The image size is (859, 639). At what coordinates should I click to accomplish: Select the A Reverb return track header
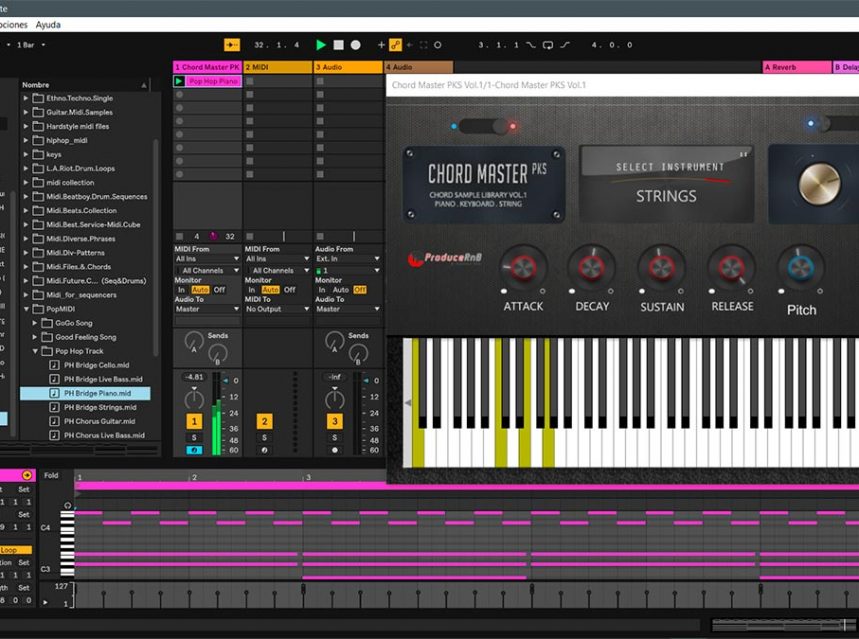[797, 67]
